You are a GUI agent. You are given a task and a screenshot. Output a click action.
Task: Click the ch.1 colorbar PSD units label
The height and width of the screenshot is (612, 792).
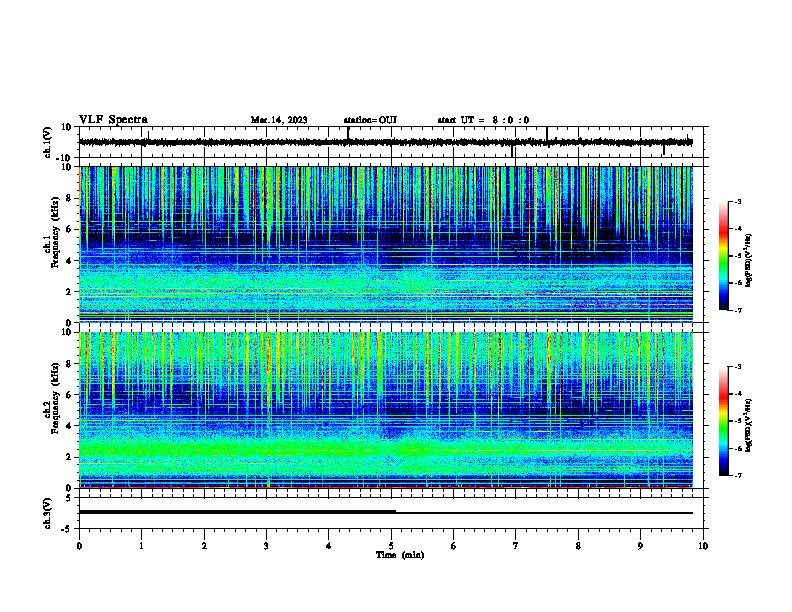[748, 260]
